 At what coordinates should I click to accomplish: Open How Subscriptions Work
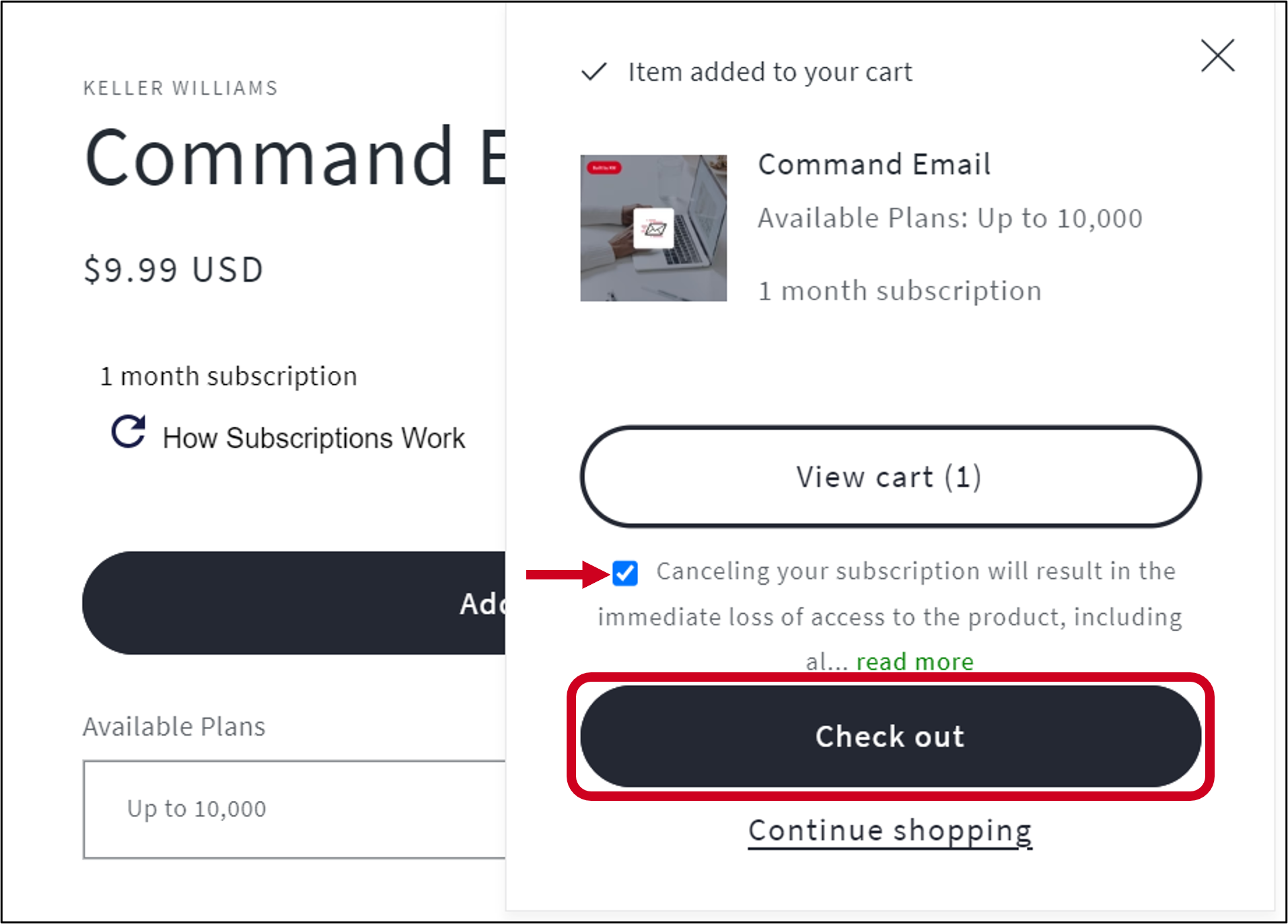[x=312, y=437]
